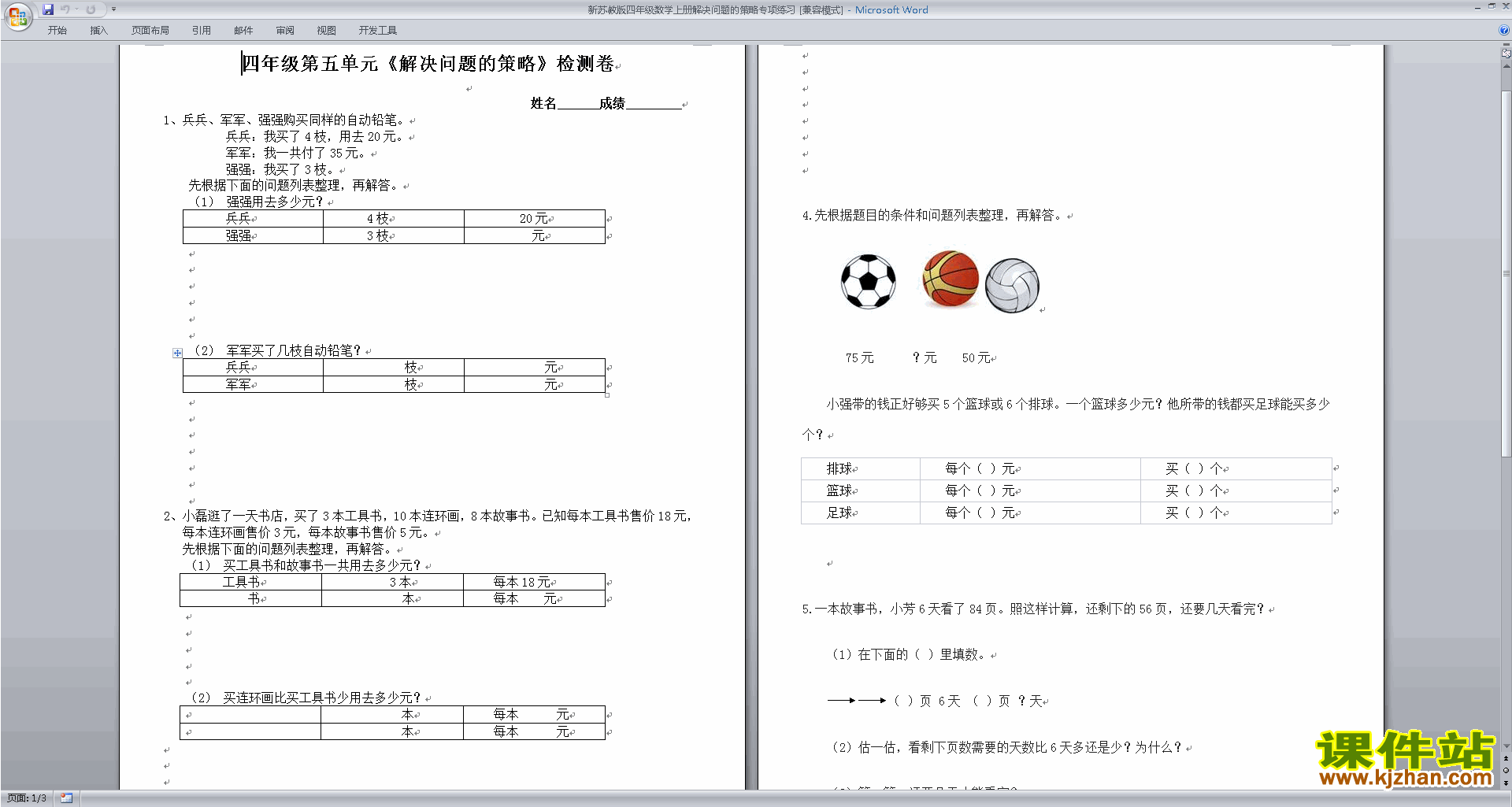1512x807 pixels.
Task: Click the question text '强强用去多少元？'
Action: 275,202
